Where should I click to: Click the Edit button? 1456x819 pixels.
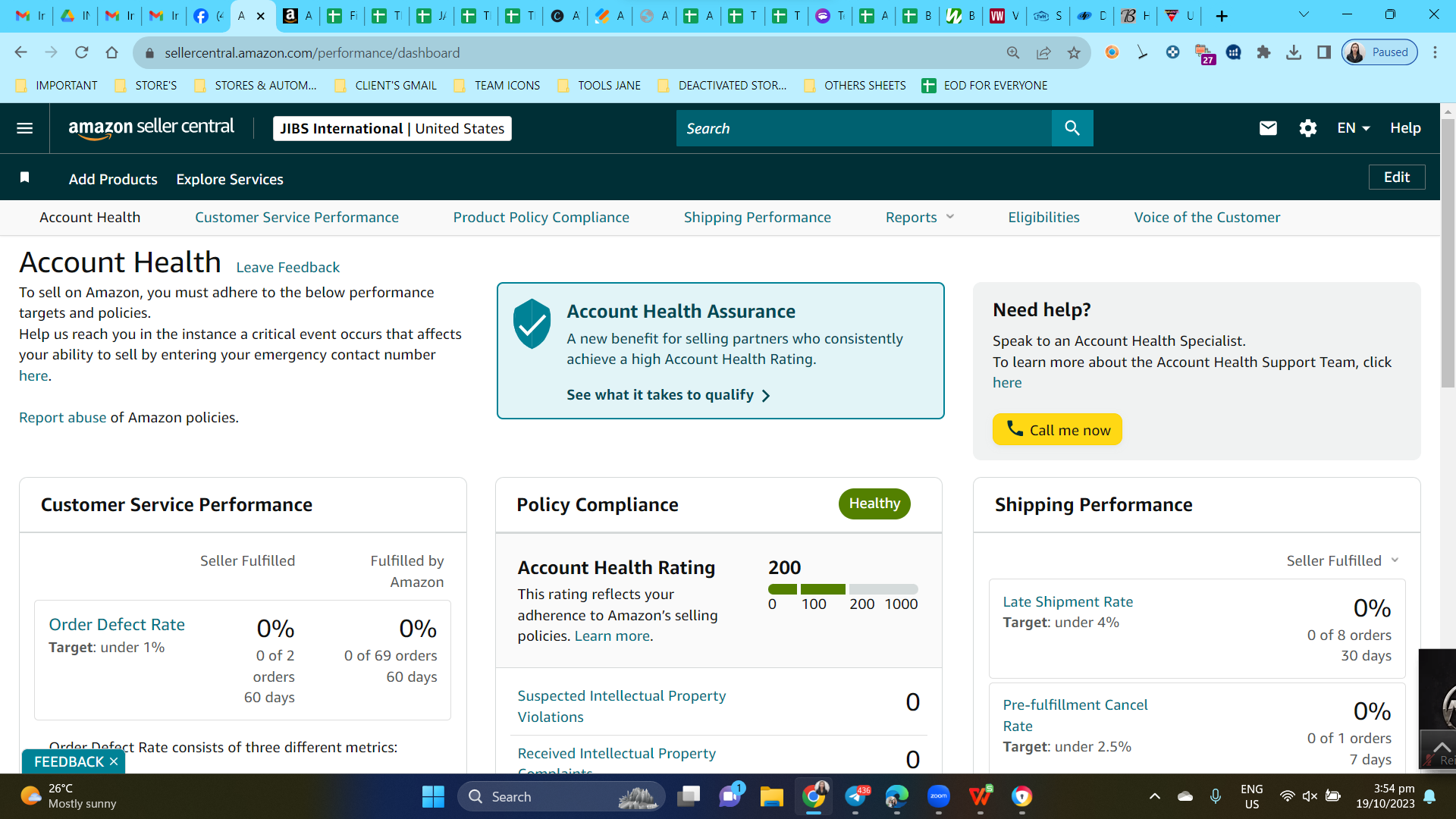(1397, 177)
